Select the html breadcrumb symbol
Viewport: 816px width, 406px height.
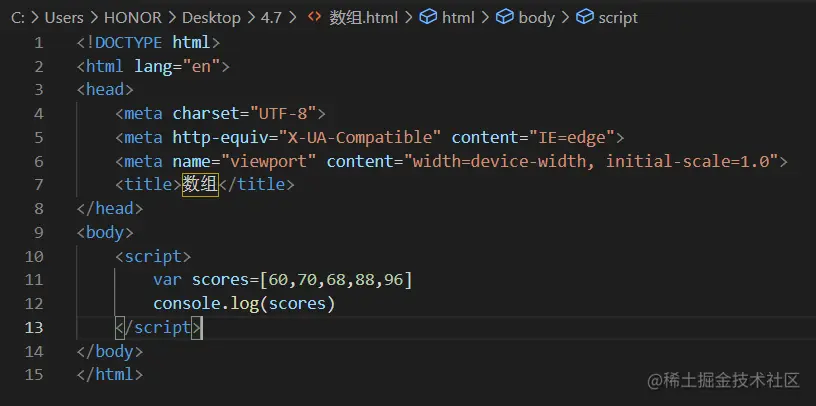pos(458,18)
